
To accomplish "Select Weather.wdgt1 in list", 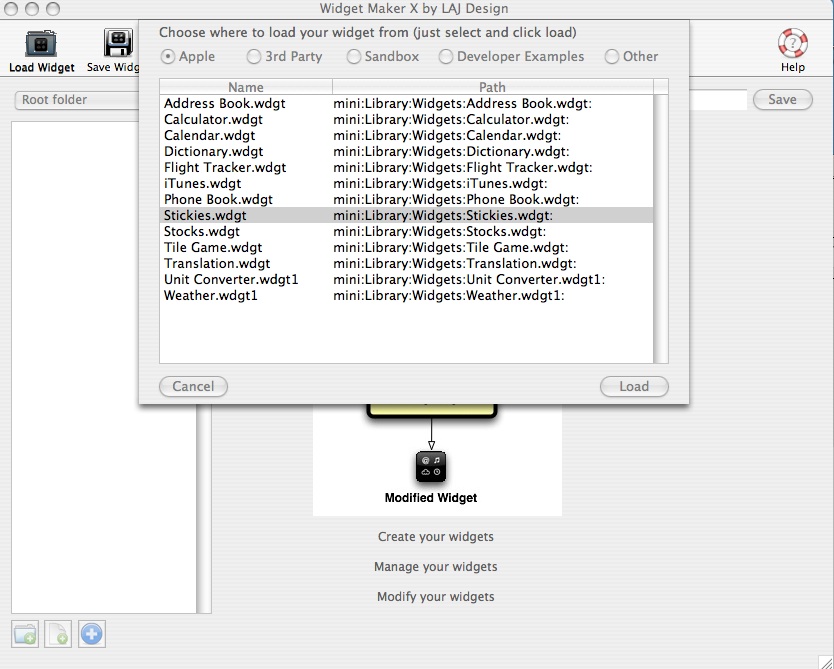I will coord(406,295).
